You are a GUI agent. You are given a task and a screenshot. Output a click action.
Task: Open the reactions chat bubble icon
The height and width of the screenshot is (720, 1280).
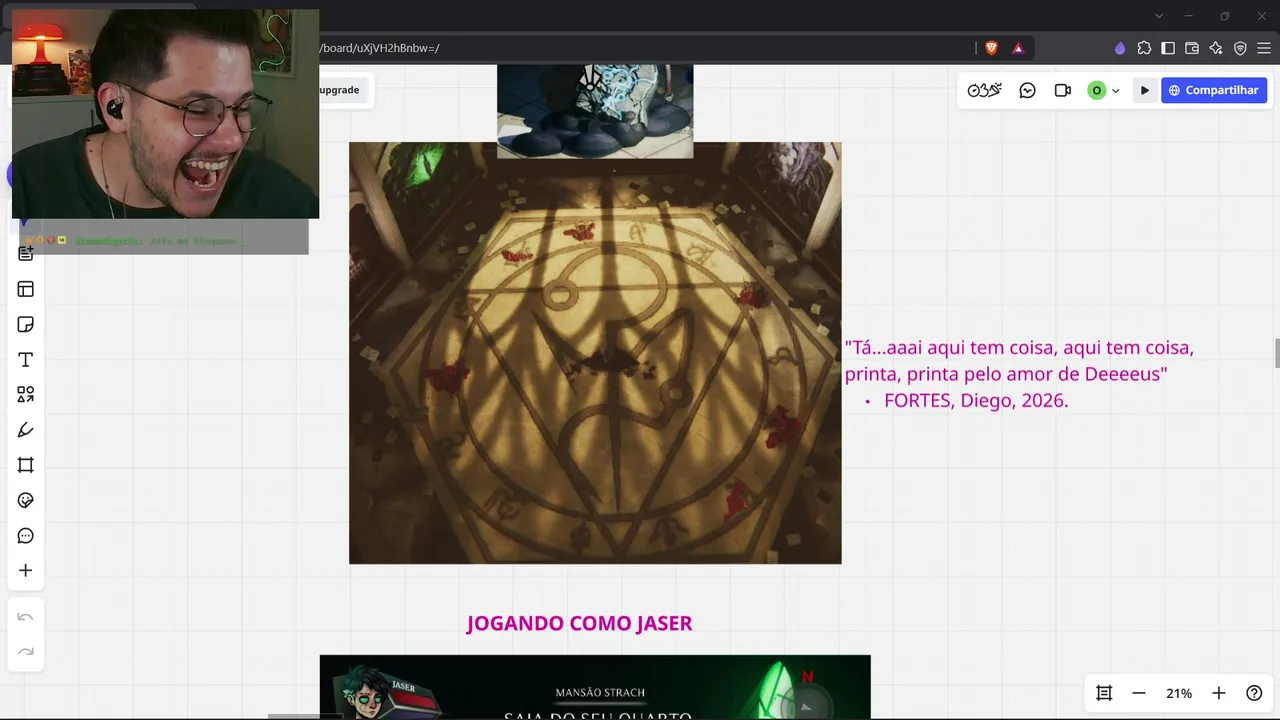pyautogui.click(x=1027, y=90)
